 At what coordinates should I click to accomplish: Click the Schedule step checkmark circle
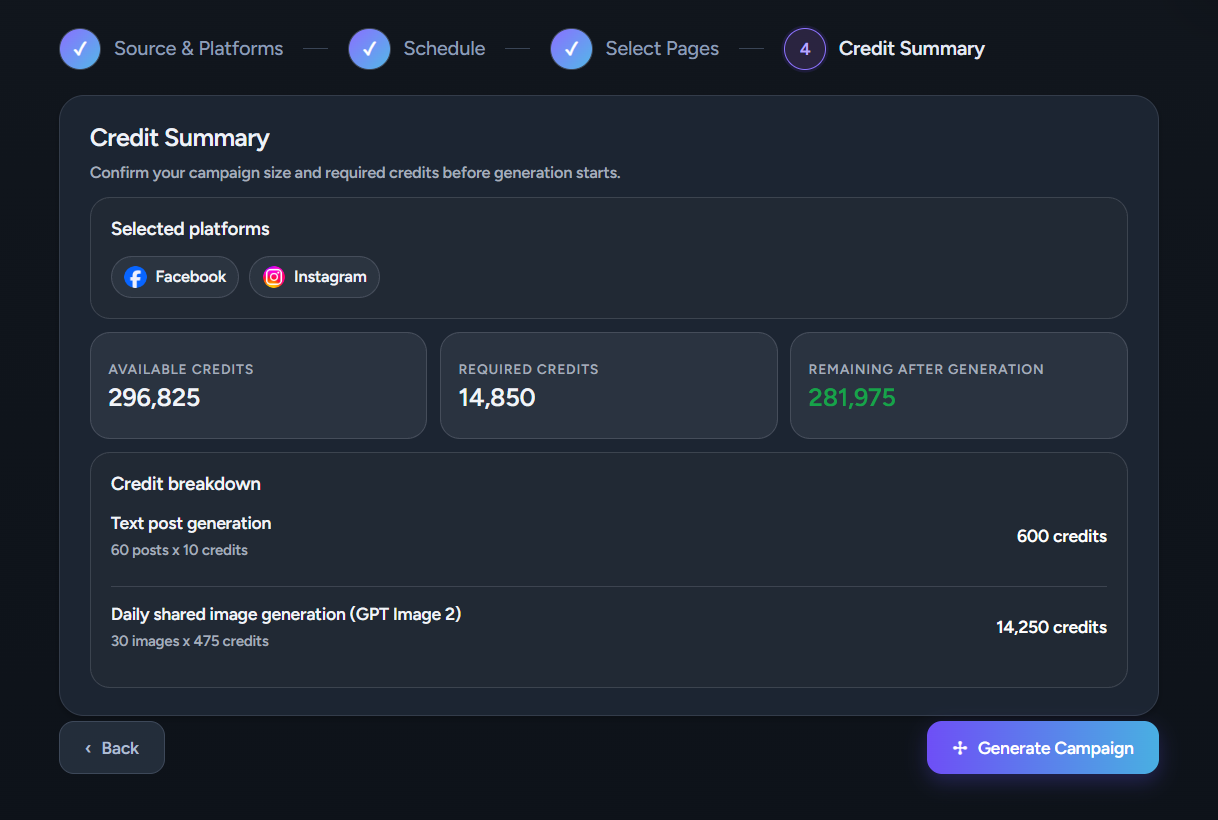click(369, 49)
